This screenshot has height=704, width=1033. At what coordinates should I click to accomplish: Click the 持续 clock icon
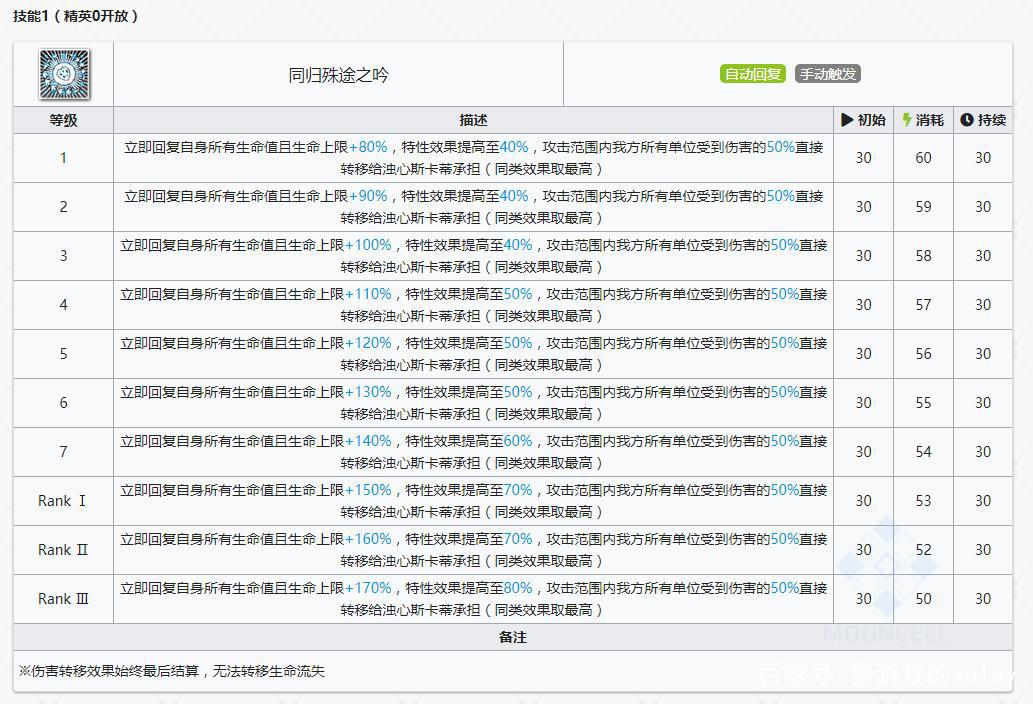966,120
